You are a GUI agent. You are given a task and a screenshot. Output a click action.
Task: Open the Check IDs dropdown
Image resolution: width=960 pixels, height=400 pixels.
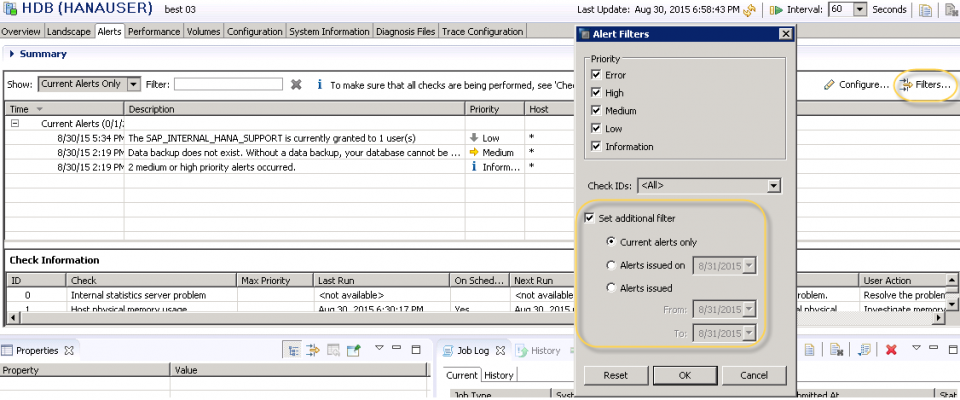(773, 186)
